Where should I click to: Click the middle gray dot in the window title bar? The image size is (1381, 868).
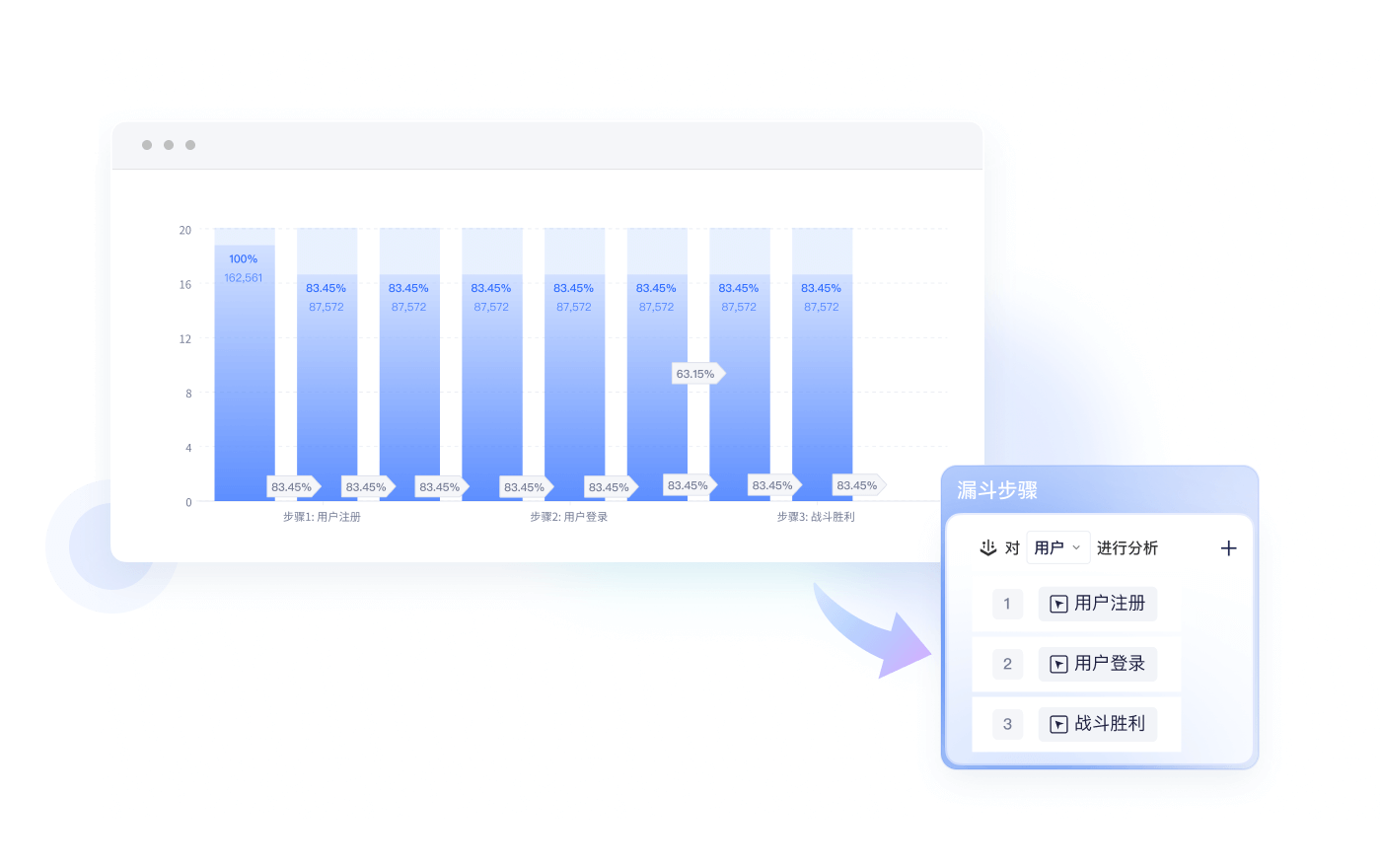(169, 145)
